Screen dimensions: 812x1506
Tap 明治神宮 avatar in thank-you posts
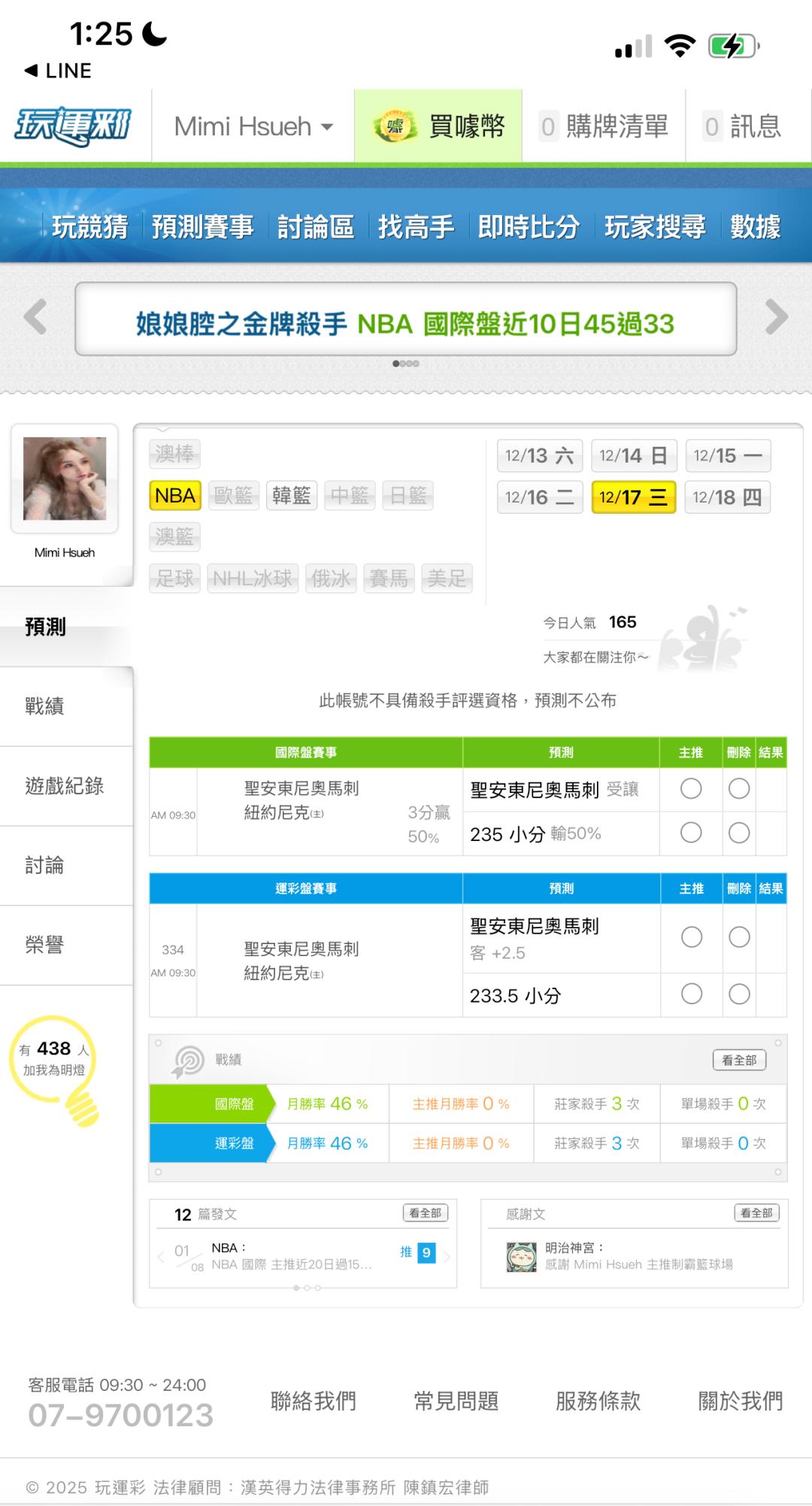point(521,1256)
